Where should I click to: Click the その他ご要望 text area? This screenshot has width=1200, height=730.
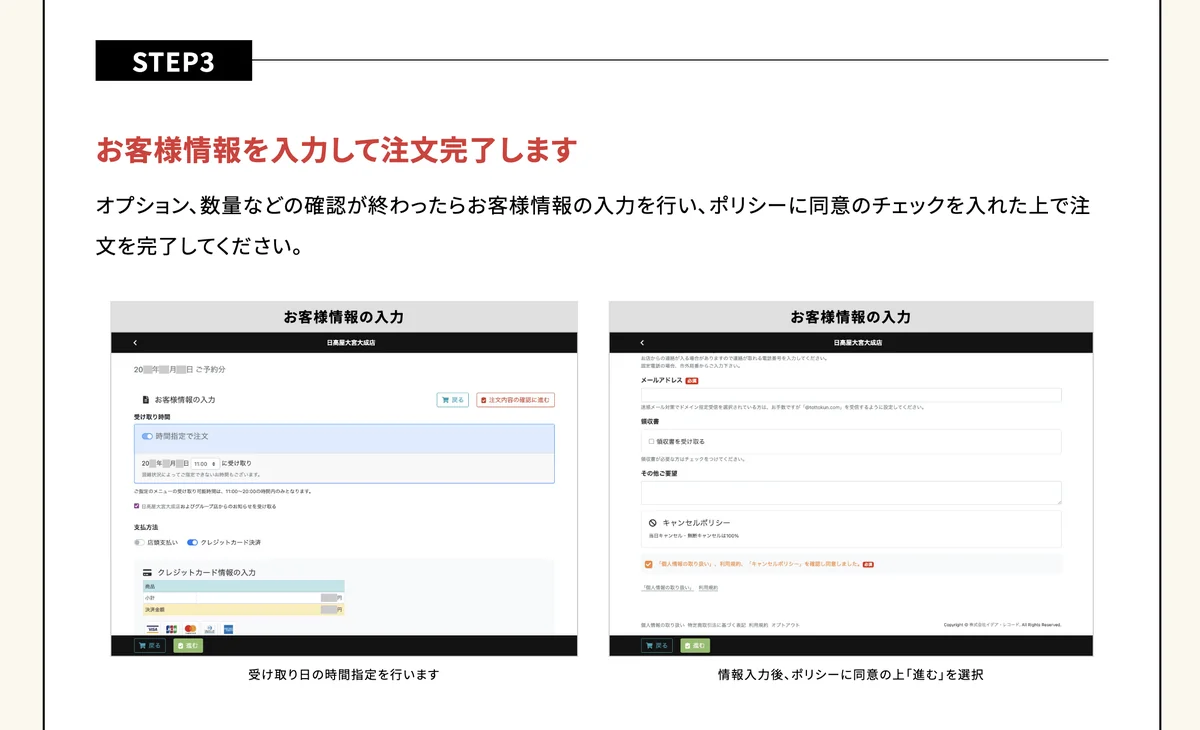click(851, 492)
